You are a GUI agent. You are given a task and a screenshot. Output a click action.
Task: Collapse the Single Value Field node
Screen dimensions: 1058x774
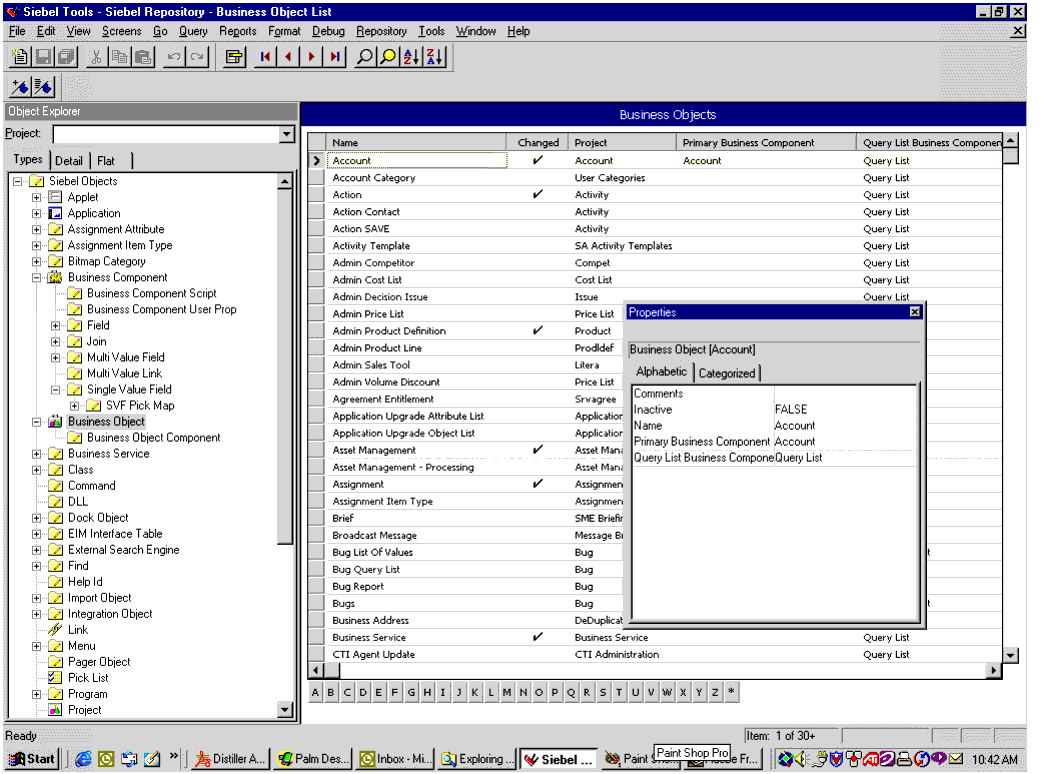point(55,389)
